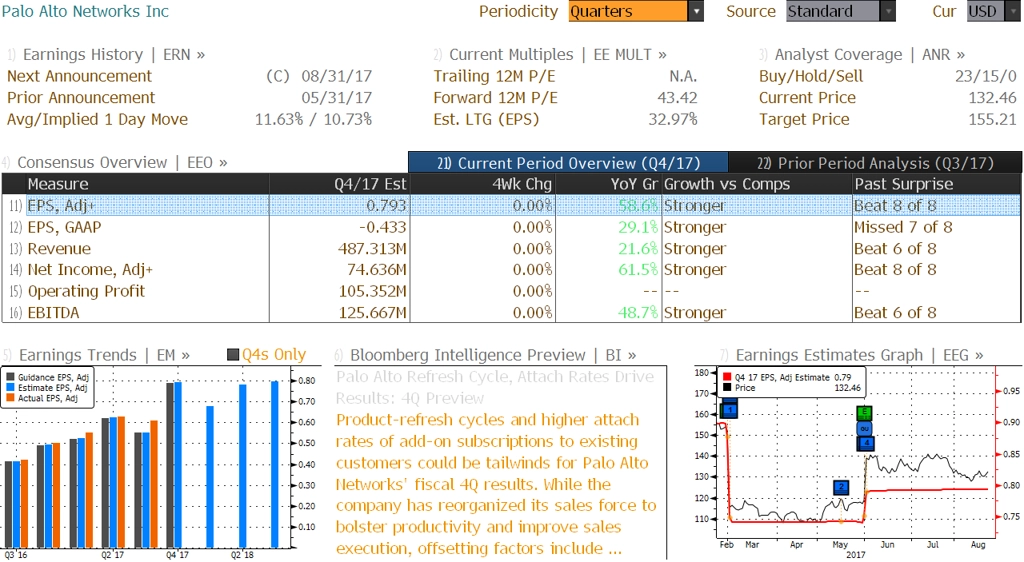
Task: Click blue Estimate EPS, Adj legend swatch
Action: (10, 388)
